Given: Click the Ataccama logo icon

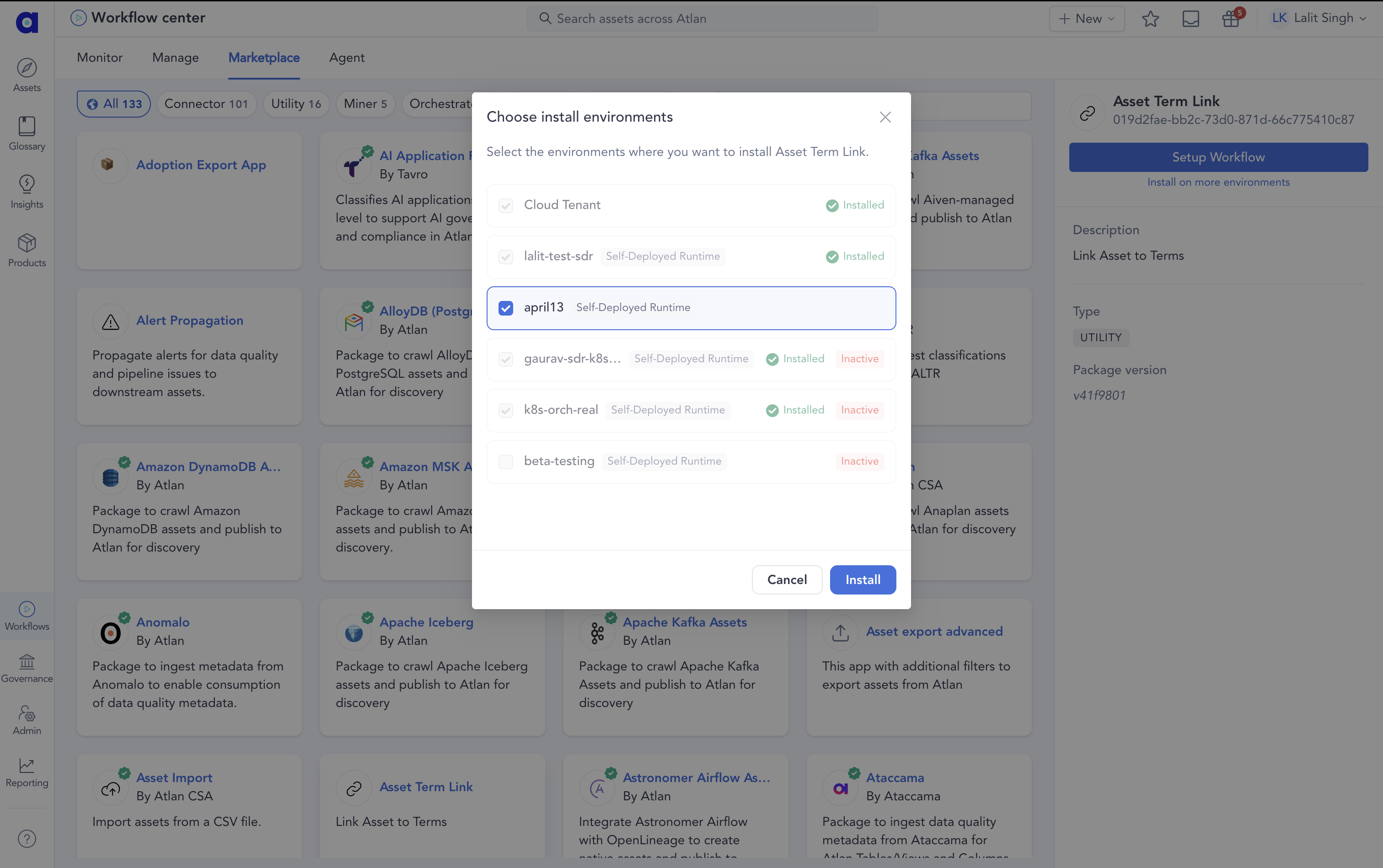Looking at the screenshot, I should (x=840, y=788).
